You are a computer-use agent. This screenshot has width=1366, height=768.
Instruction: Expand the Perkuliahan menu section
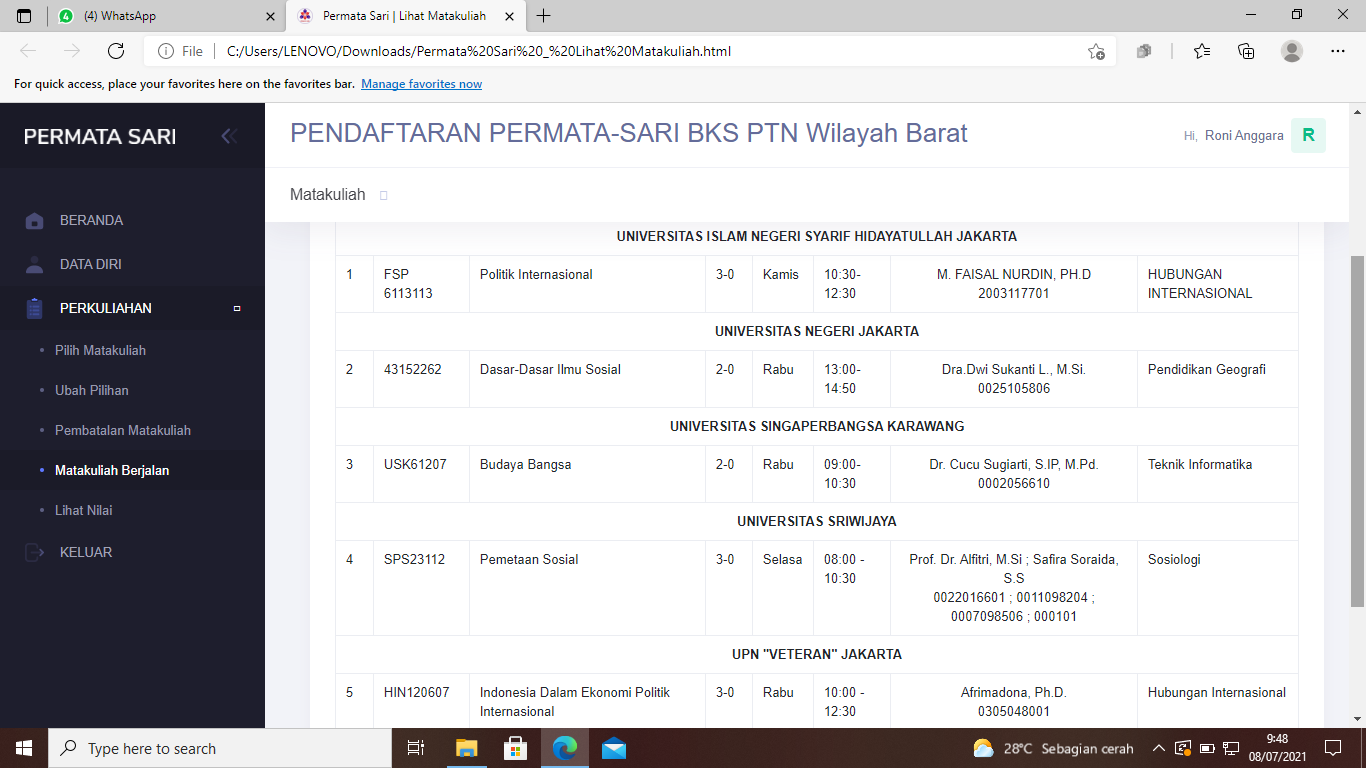[x=106, y=308]
